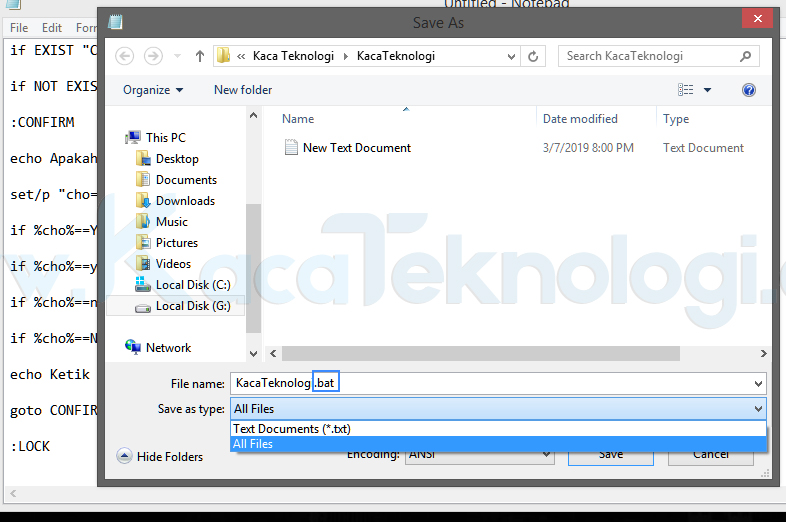786x522 pixels.
Task: Refresh the current folder view
Action: coord(533,56)
